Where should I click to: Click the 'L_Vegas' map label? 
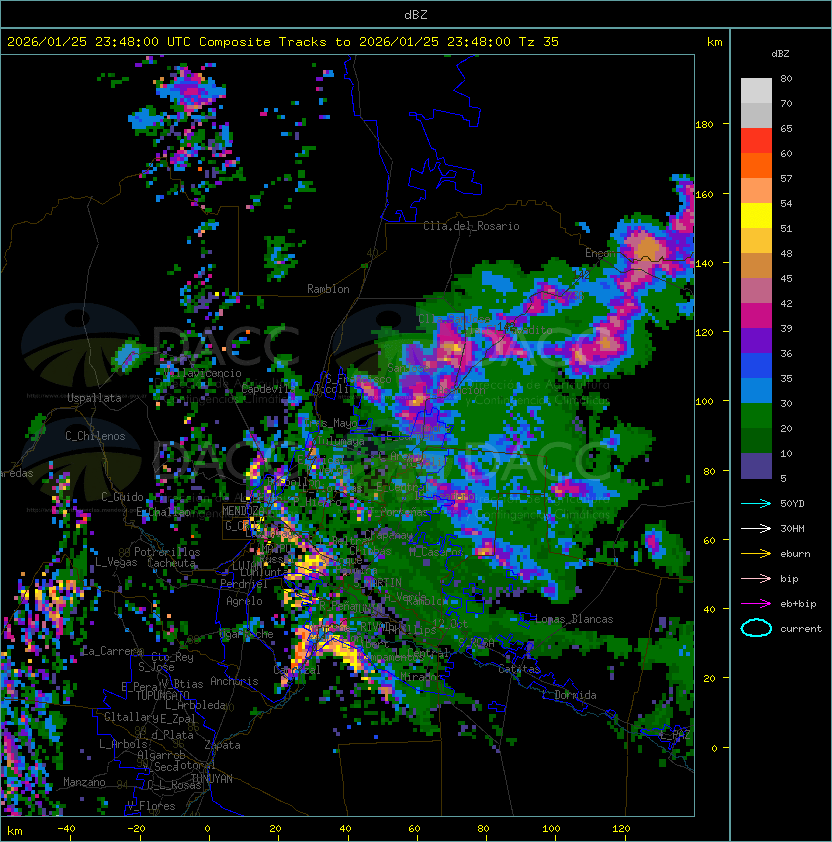(x=116, y=562)
